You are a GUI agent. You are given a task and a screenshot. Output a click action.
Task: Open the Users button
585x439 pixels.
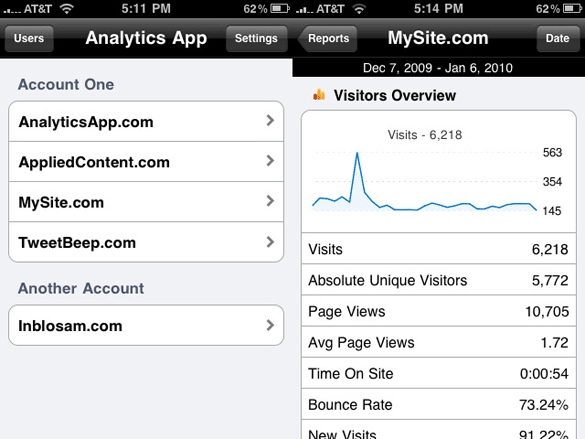click(x=29, y=38)
